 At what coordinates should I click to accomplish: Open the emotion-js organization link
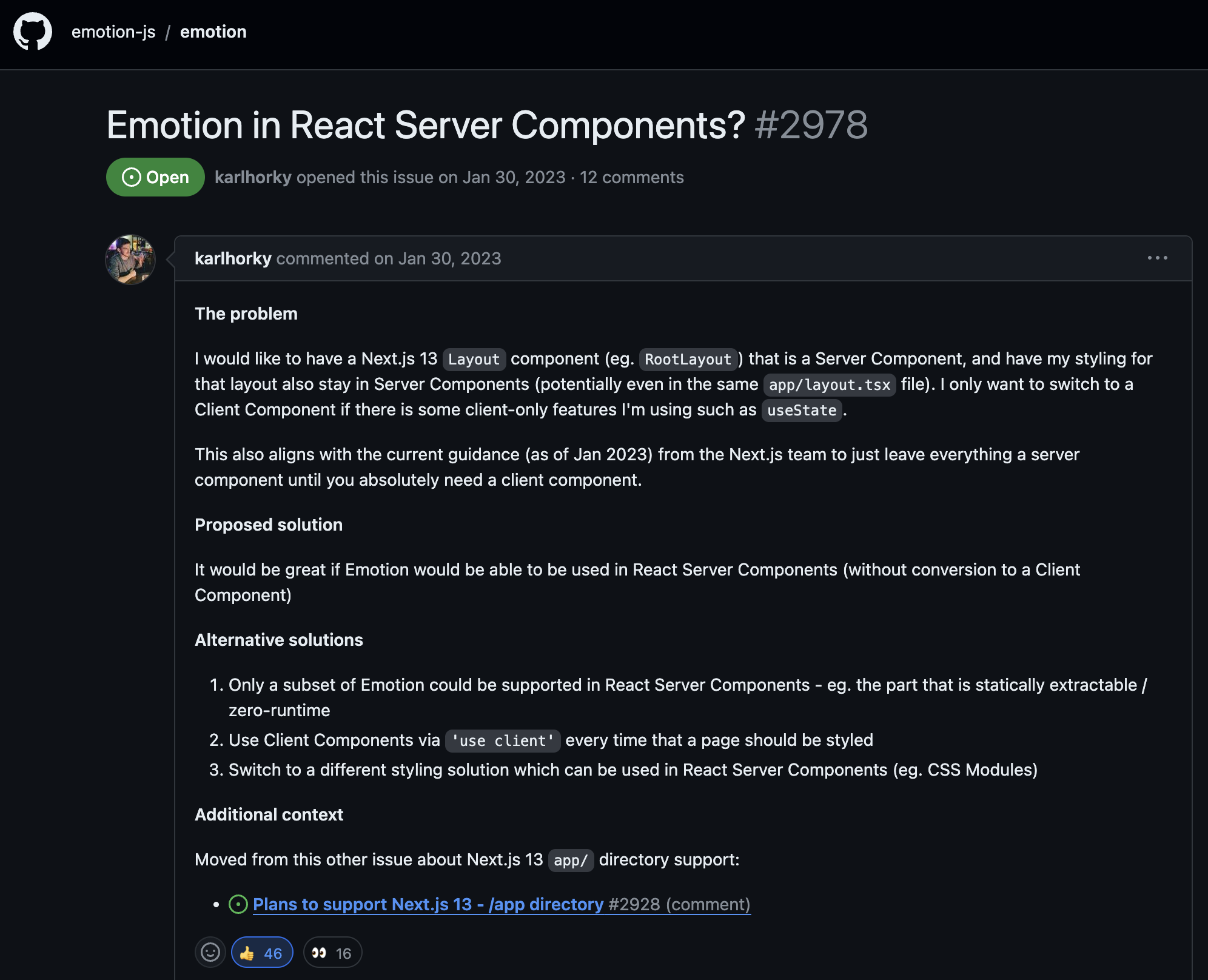[x=113, y=32]
